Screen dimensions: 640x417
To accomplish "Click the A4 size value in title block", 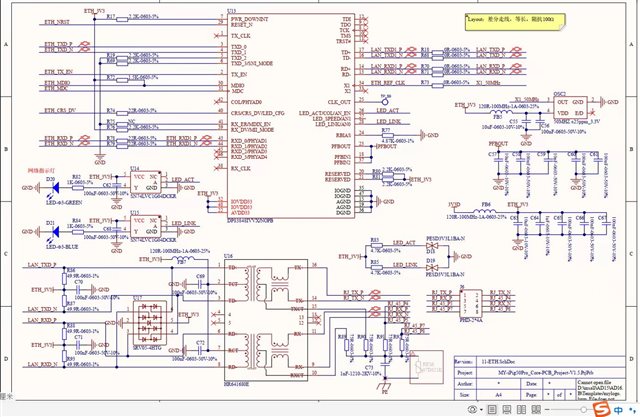I will [x=499, y=395].
